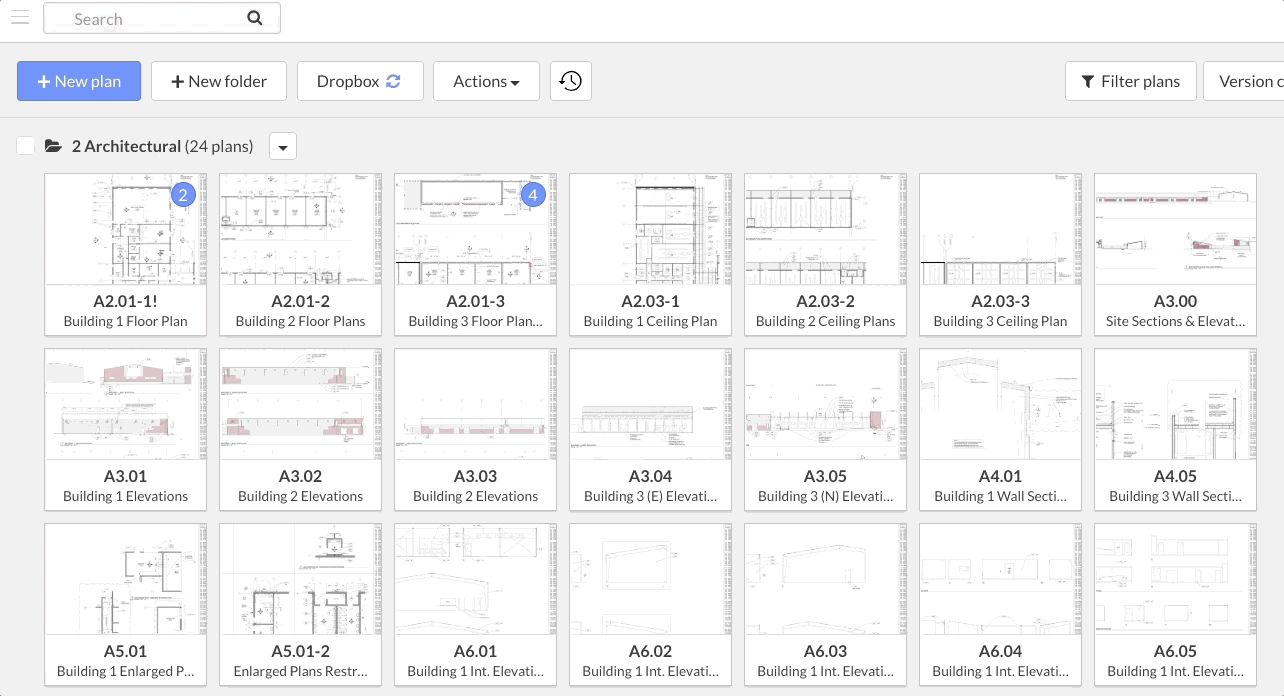Open the Version control dropdown

pos(1250,81)
